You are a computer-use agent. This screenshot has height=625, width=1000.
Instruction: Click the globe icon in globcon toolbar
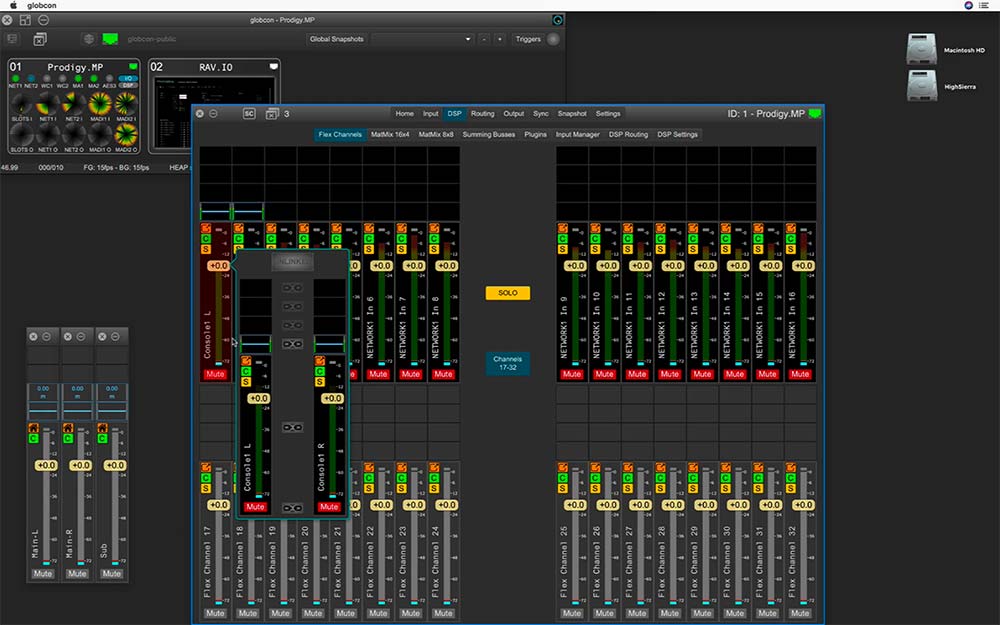(x=89, y=39)
